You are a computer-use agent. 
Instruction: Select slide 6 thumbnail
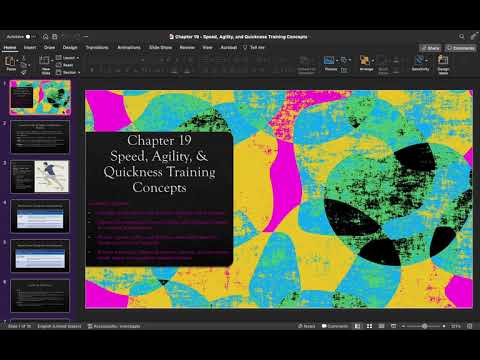pyautogui.click(x=40, y=296)
